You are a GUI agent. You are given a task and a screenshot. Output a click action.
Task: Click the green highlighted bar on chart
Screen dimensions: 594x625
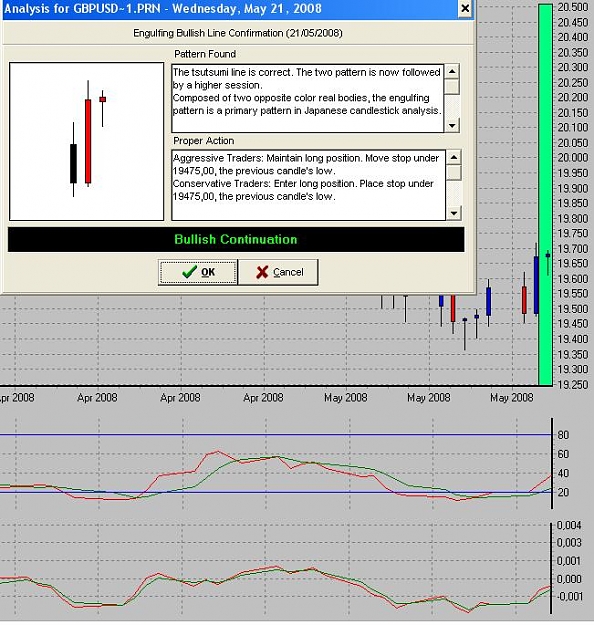click(545, 195)
